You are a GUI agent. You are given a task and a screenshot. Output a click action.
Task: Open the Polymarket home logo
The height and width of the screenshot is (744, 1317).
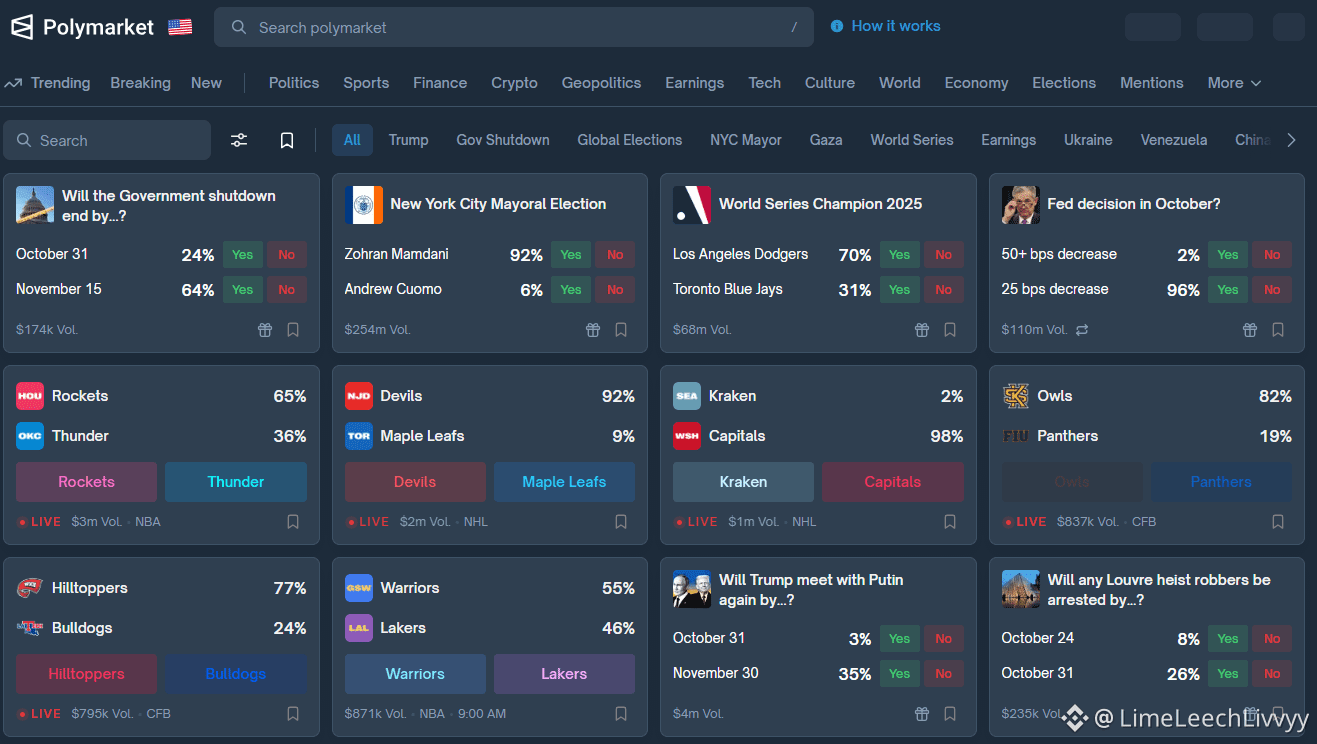tap(83, 27)
